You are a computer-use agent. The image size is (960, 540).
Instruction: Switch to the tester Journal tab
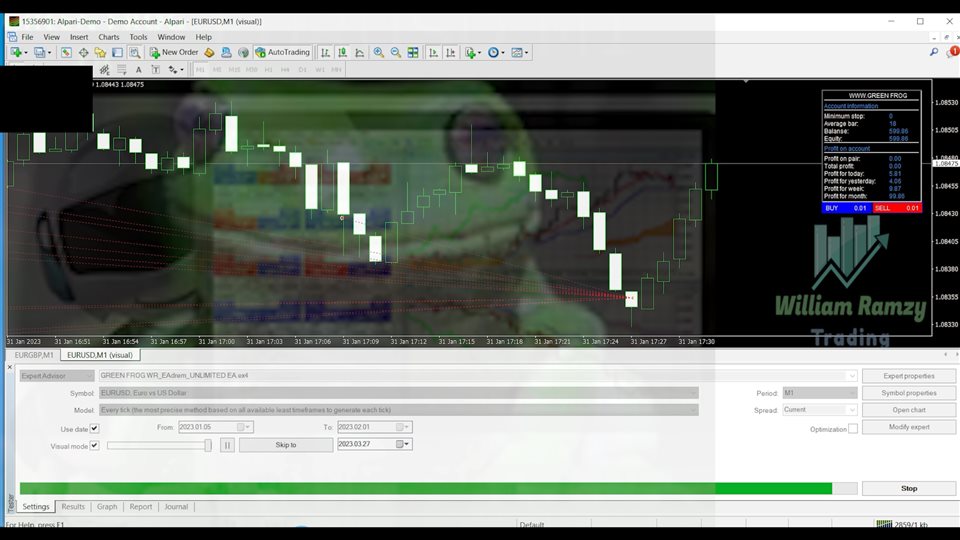[x=176, y=507]
